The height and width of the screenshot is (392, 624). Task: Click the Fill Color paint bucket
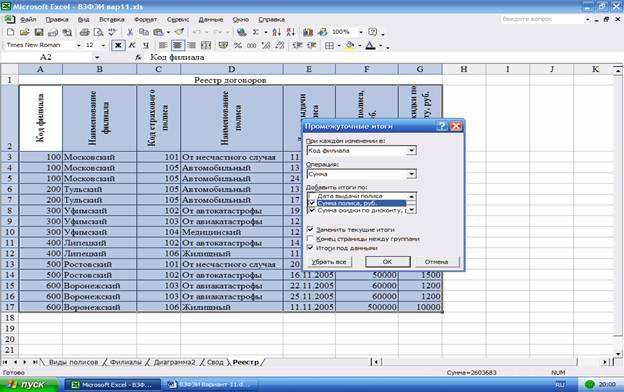click(x=350, y=46)
